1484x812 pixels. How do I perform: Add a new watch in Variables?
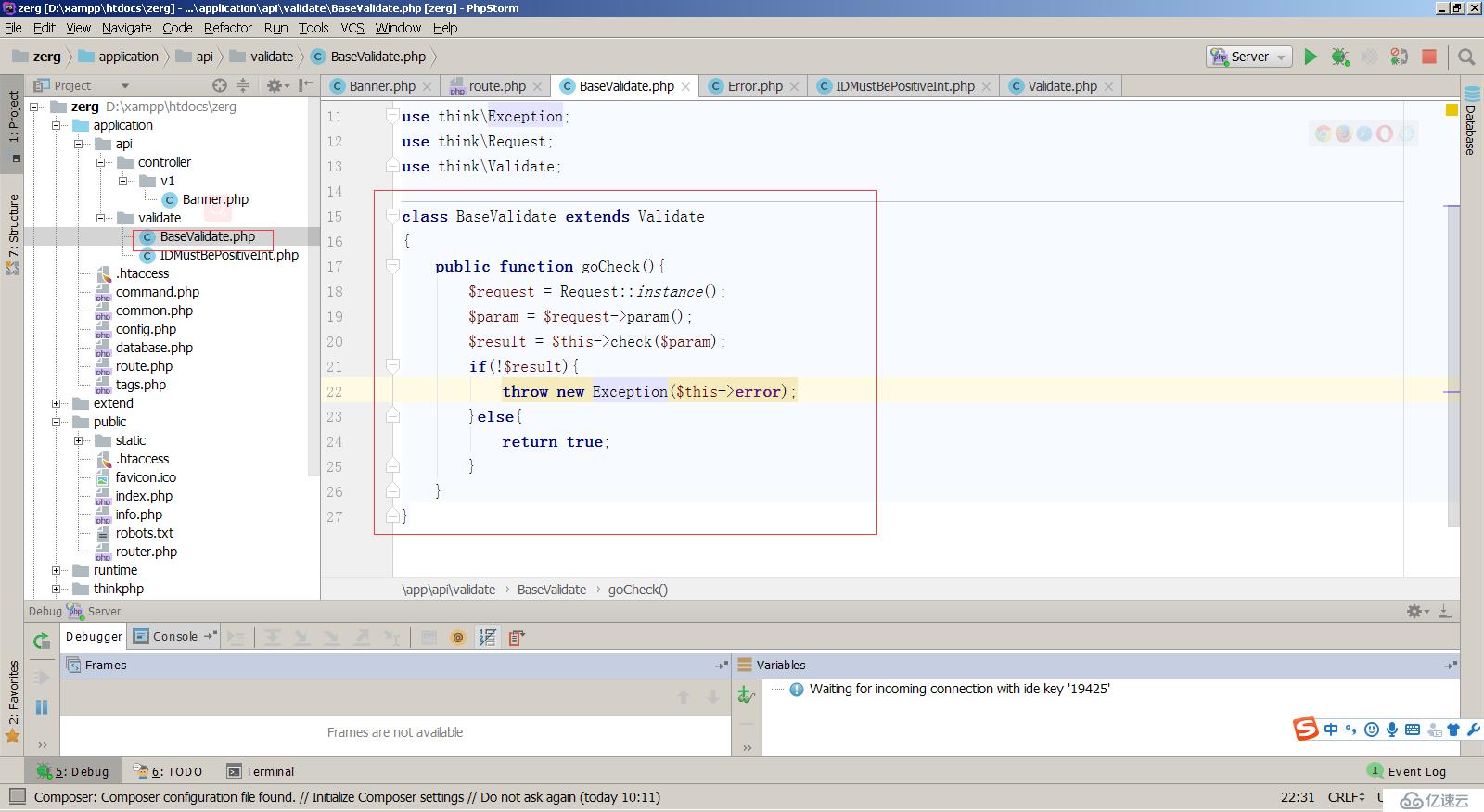point(746,693)
